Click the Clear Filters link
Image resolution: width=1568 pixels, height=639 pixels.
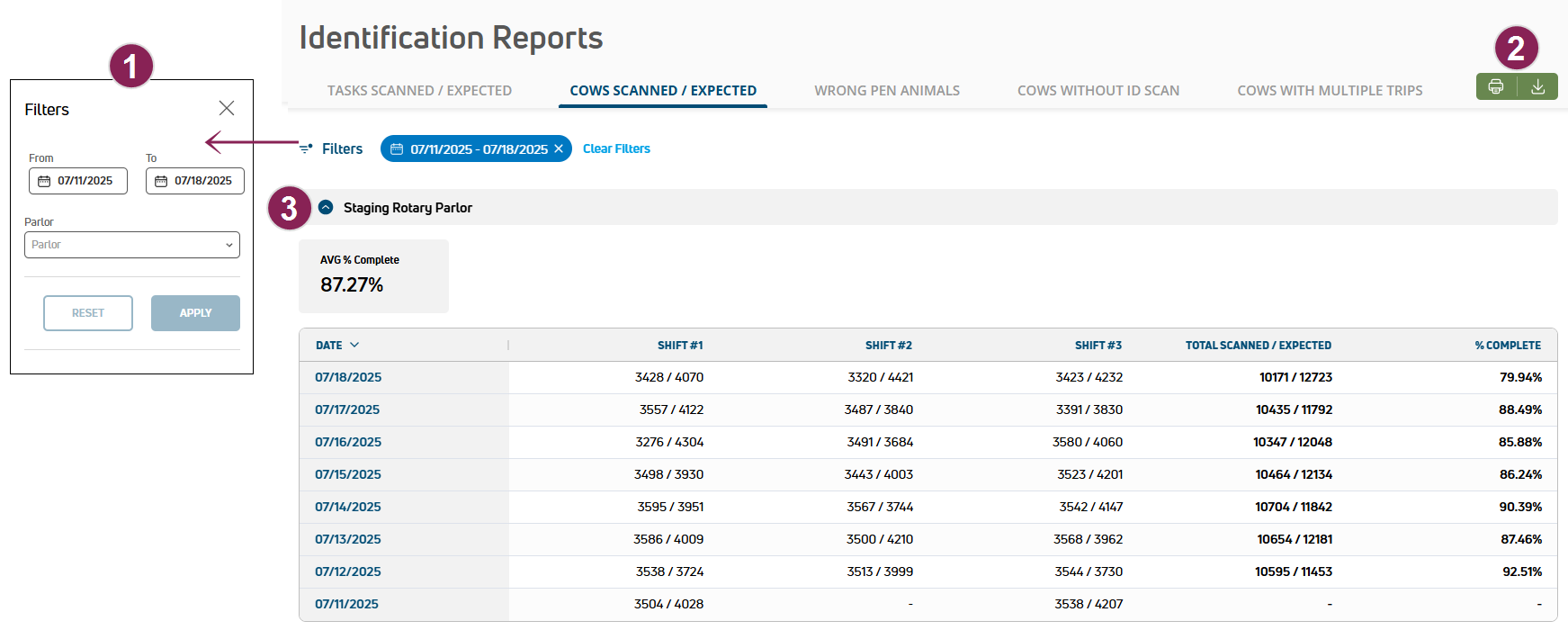click(x=616, y=148)
